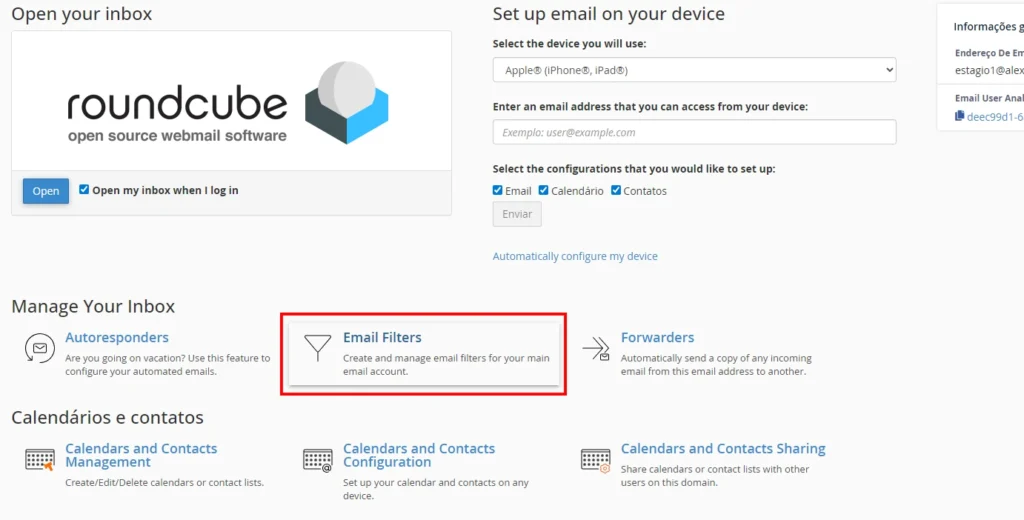1024x520 pixels.
Task: Click the Autoresponders envelope icon
Action: tap(40, 348)
